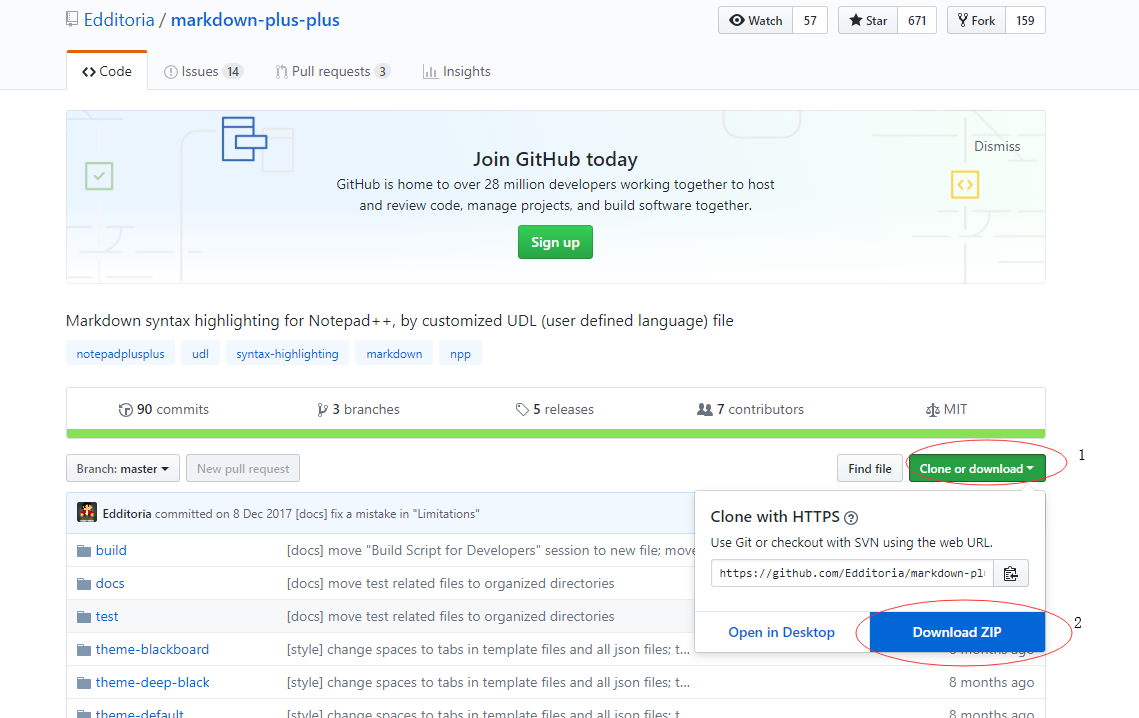This screenshot has height=718, width=1139.
Task: Click the green Sign up button
Action: [555, 242]
